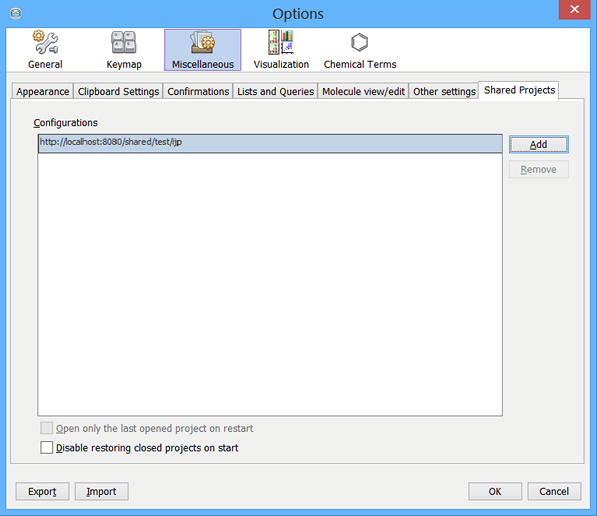Confirm settings with the OK button
This screenshot has width=597, height=516.
(x=495, y=491)
